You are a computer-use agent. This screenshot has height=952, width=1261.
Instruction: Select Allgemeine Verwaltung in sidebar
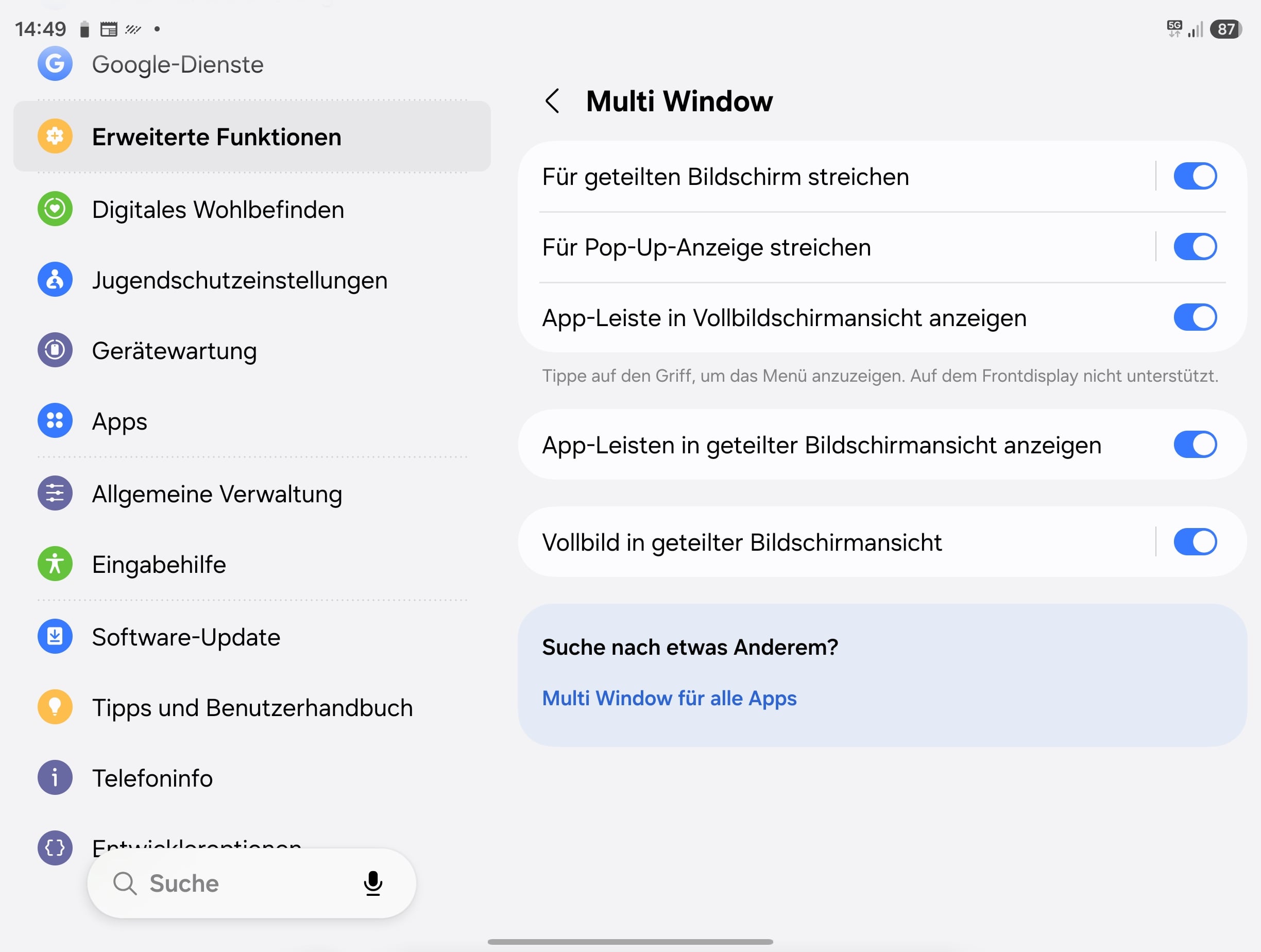pyautogui.click(x=252, y=494)
